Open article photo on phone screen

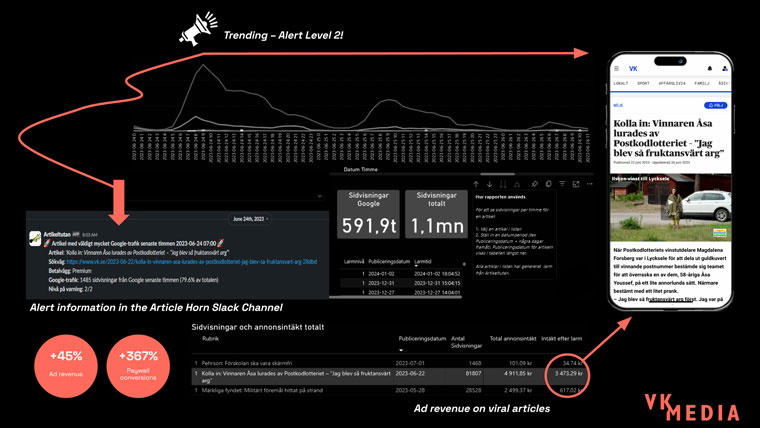[x=671, y=207]
